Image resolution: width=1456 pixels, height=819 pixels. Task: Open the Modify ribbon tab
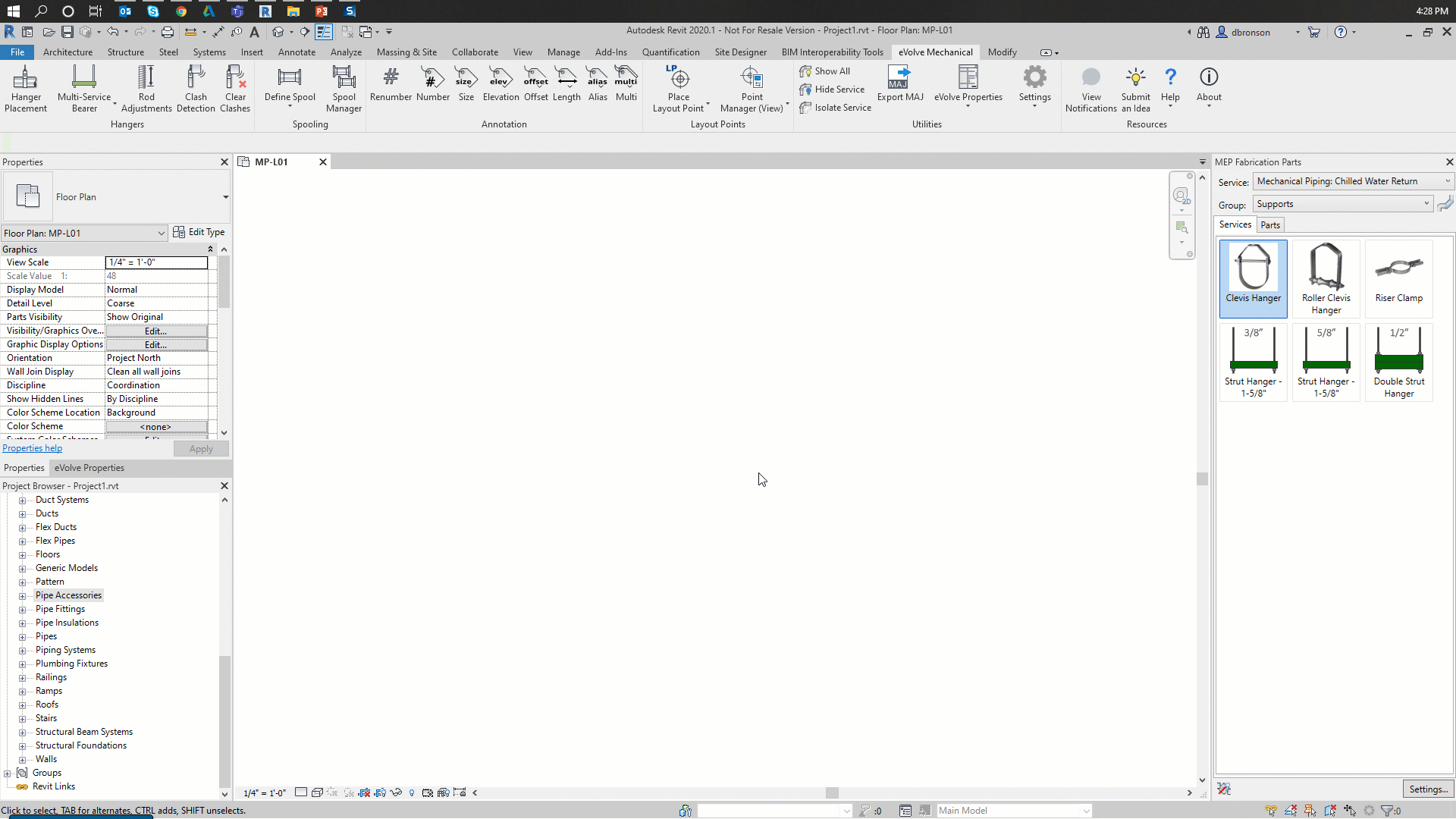click(1002, 52)
